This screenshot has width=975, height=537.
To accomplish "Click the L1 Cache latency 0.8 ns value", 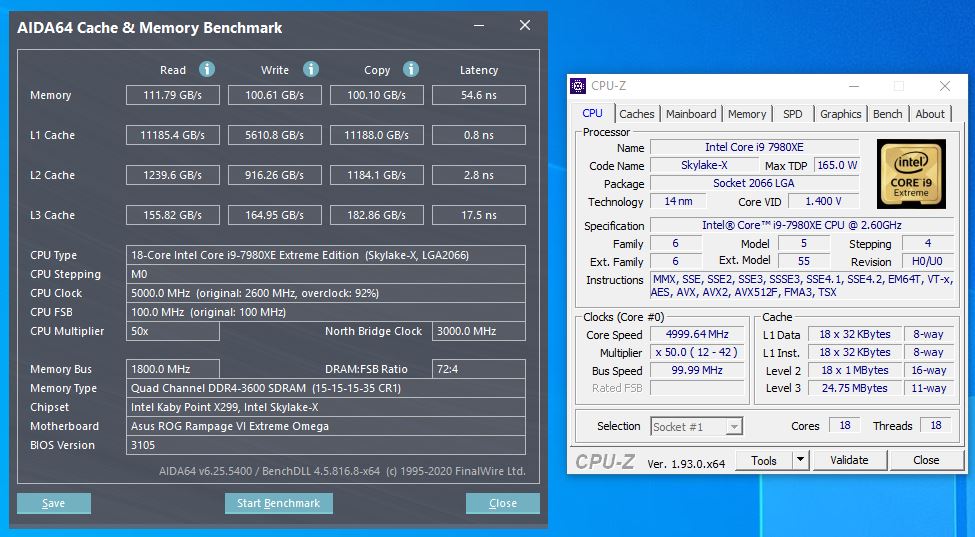I will point(479,135).
